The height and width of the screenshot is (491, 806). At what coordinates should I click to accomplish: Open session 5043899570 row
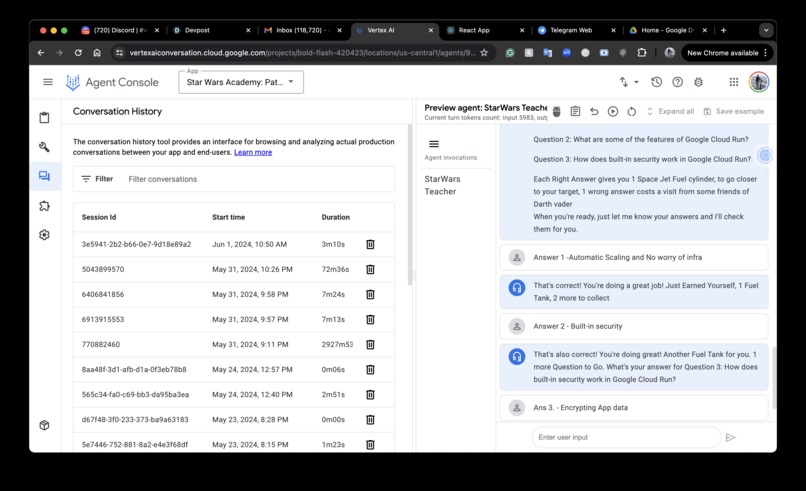(x=234, y=269)
